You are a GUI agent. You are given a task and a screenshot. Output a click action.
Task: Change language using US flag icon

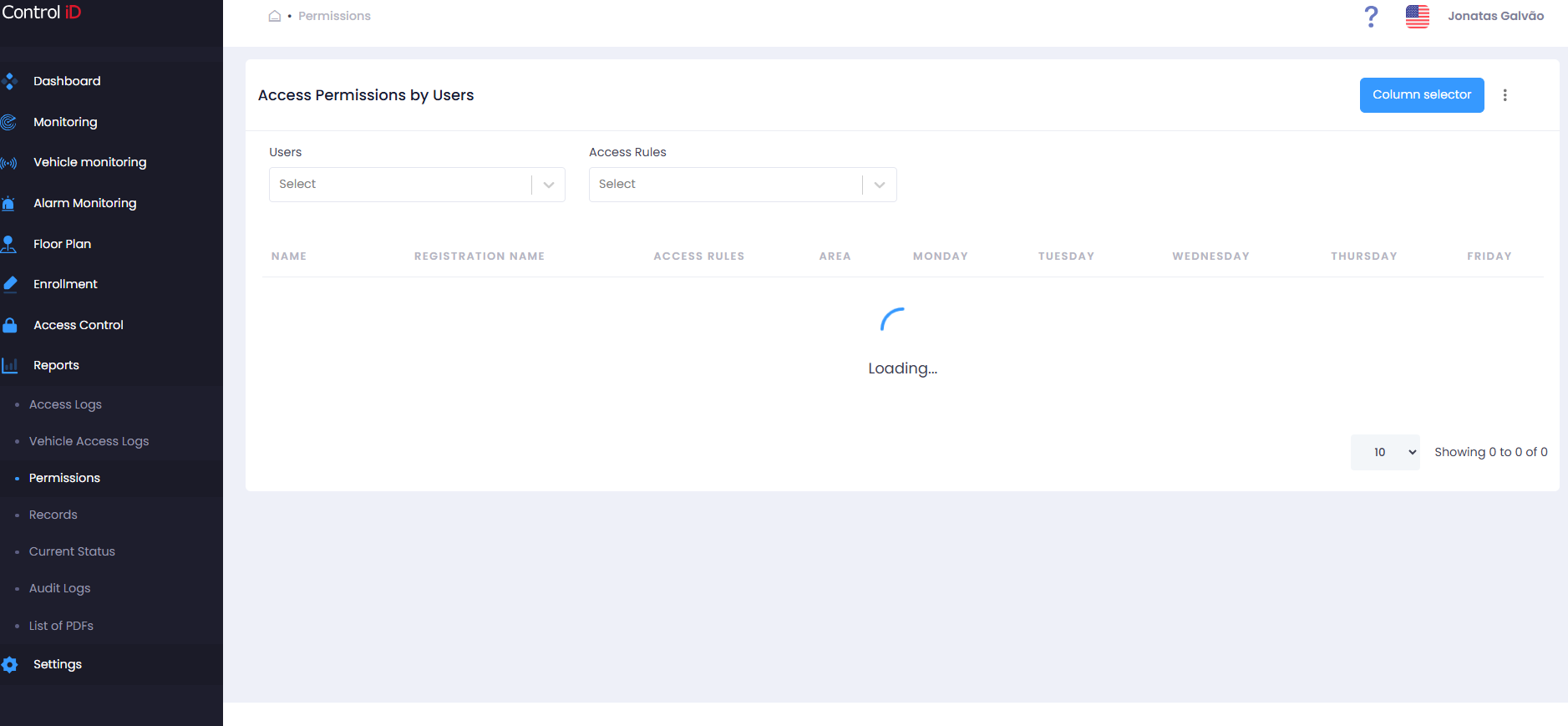[1418, 16]
